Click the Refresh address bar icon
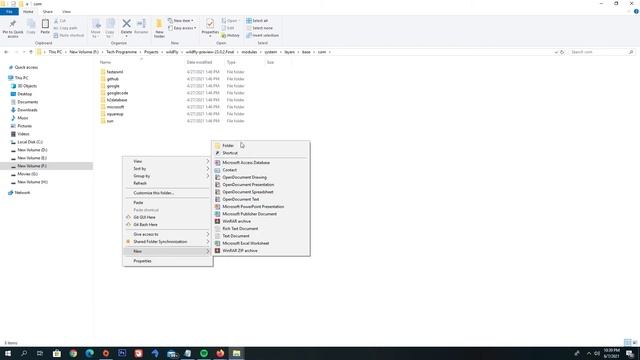Screen dimensions: 640x360 tap(562, 52)
